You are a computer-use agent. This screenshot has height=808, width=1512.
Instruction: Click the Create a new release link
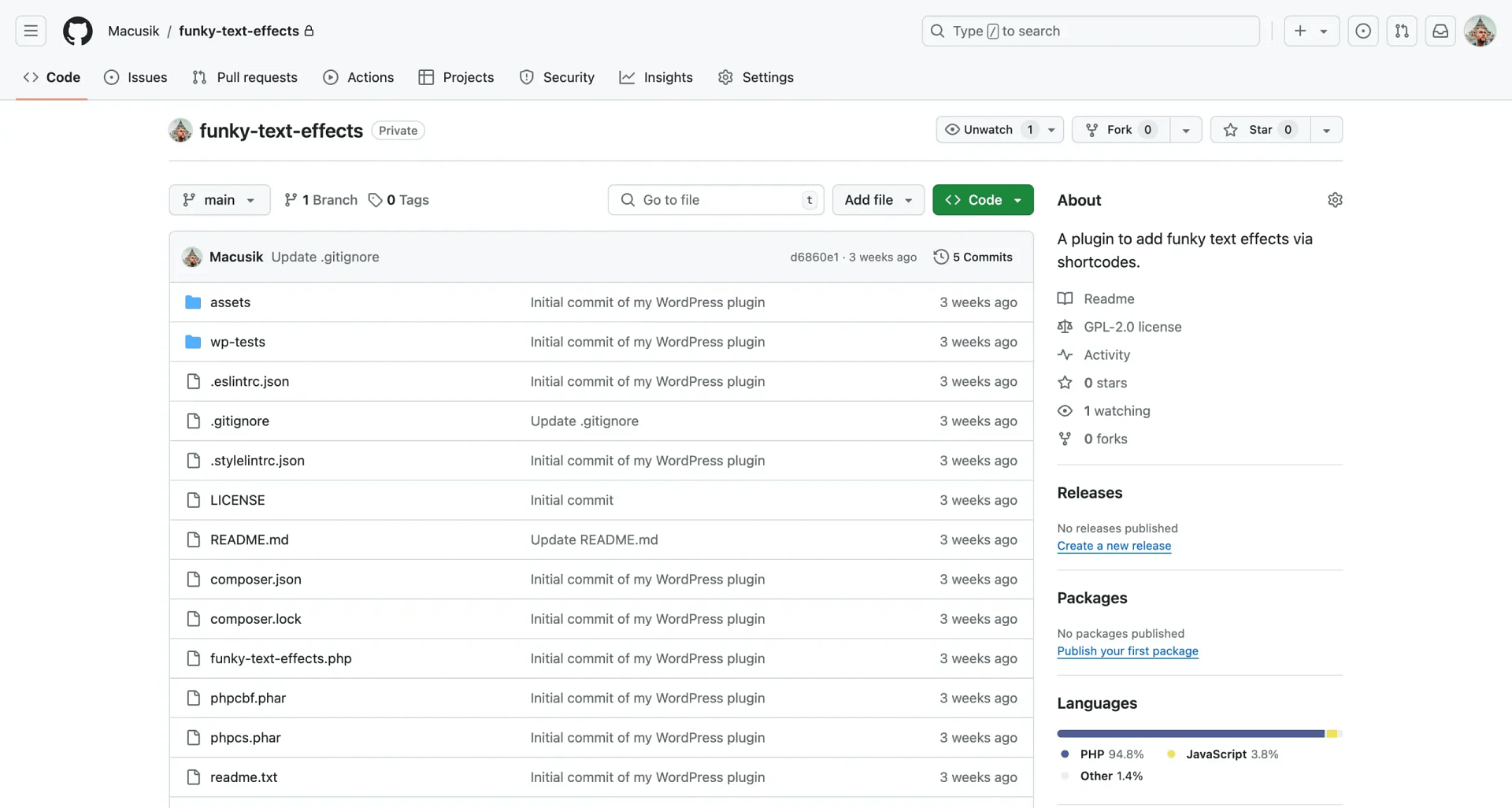pyautogui.click(x=1114, y=546)
